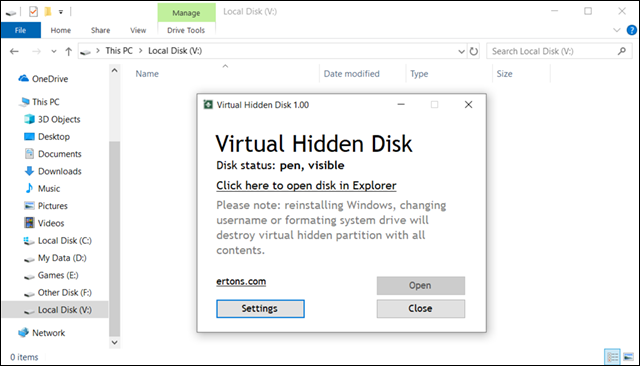This screenshot has height=366, width=640.
Task: Open the ertons.com link
Action: click(x=241, y=282)
